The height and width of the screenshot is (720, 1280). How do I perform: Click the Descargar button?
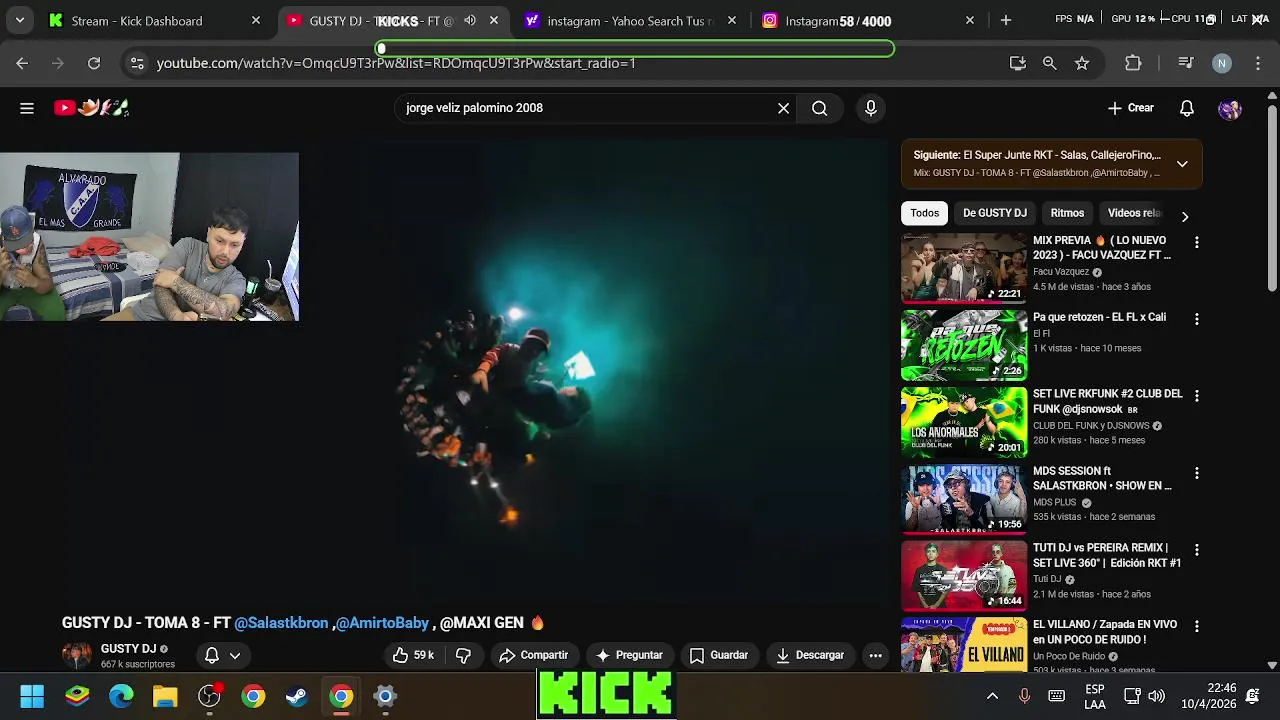coord(810,655)
